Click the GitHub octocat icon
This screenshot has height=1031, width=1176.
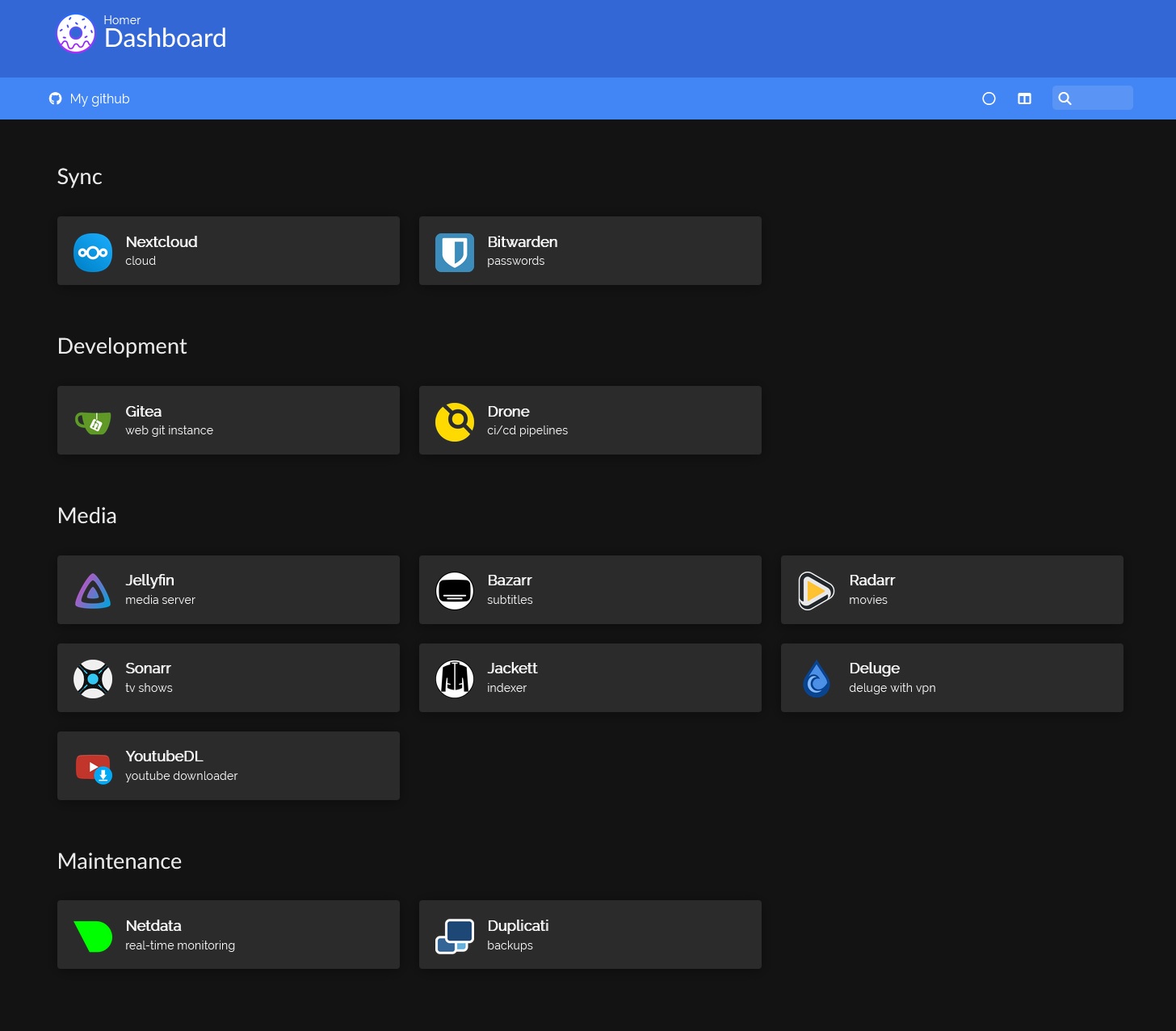point(55,98)
